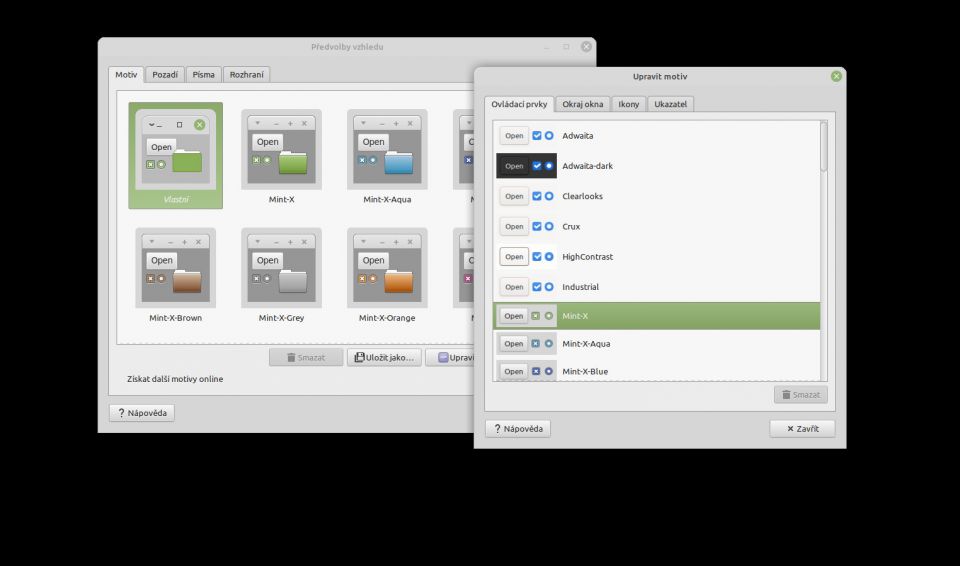Click the question mark icon on dialog Nápověda
This screenshot has width=960, height=566.
tap(497, 429)
